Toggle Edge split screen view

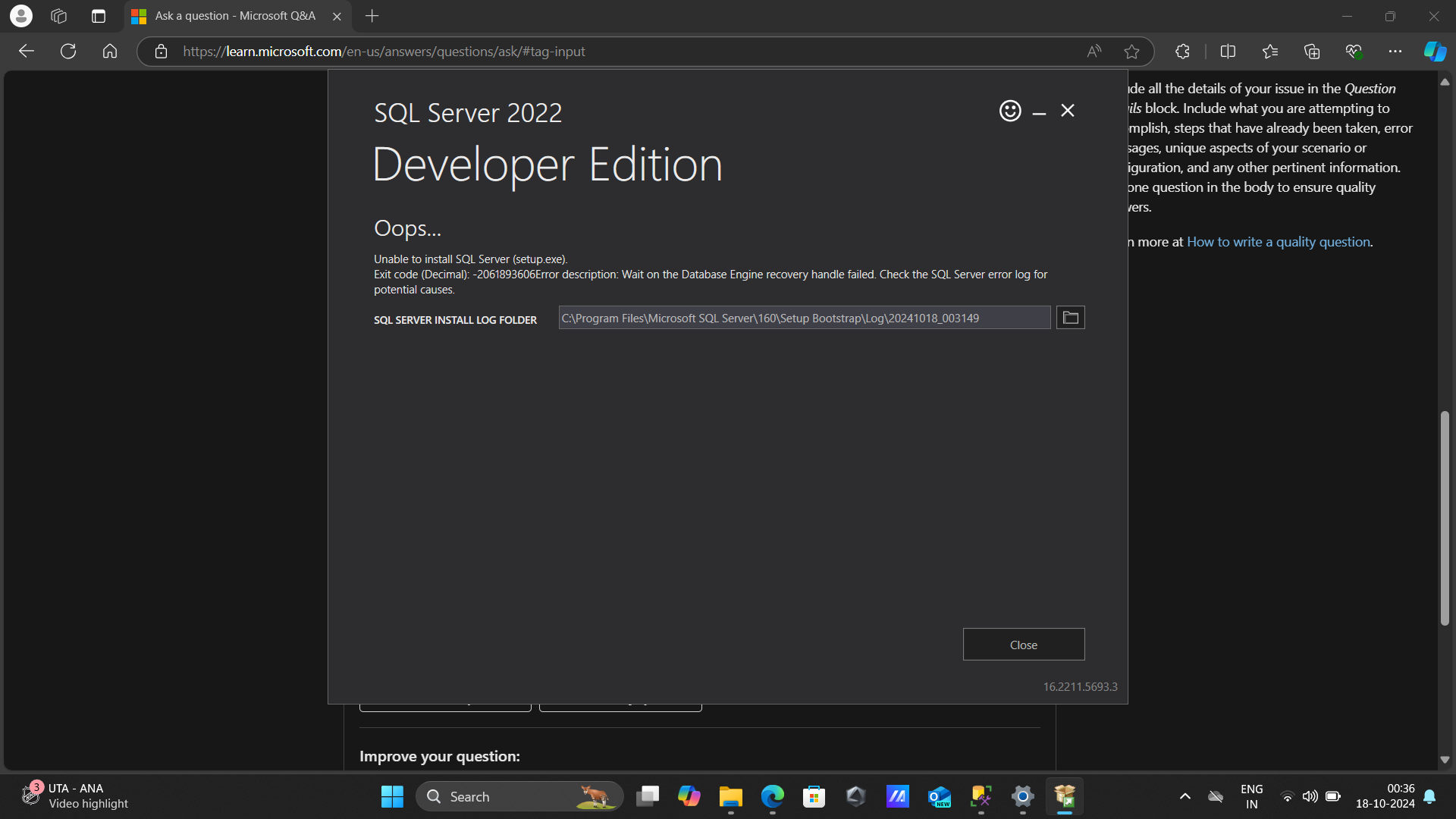(1228, 52)
